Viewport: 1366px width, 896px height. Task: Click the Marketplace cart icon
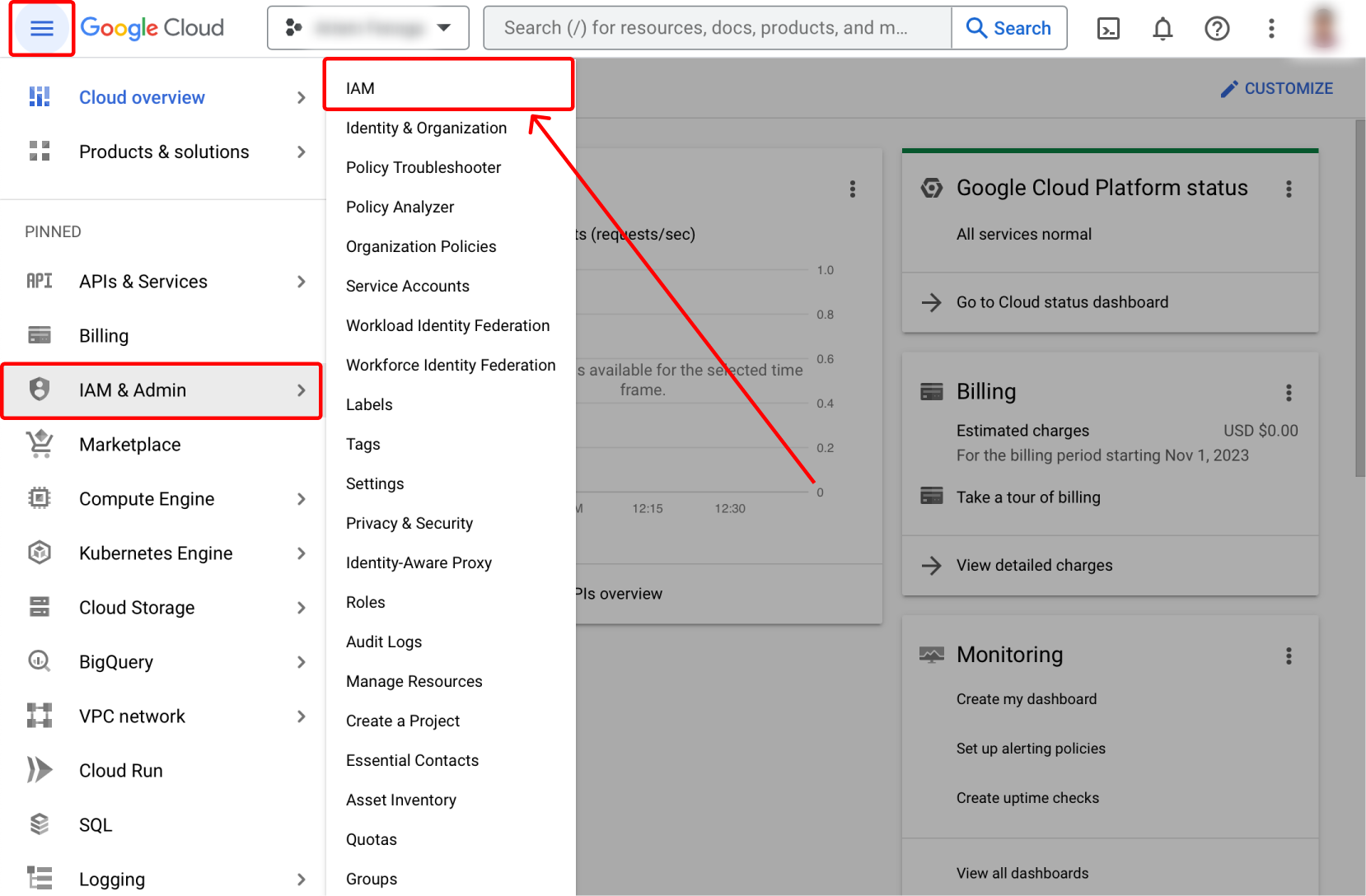(x=40, y=445)
